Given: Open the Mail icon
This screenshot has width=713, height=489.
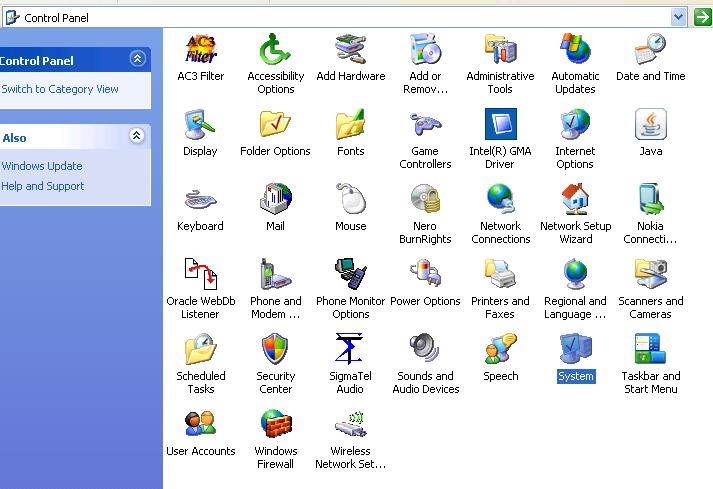Looking at the screenshot, I should [x=276, y=199].
